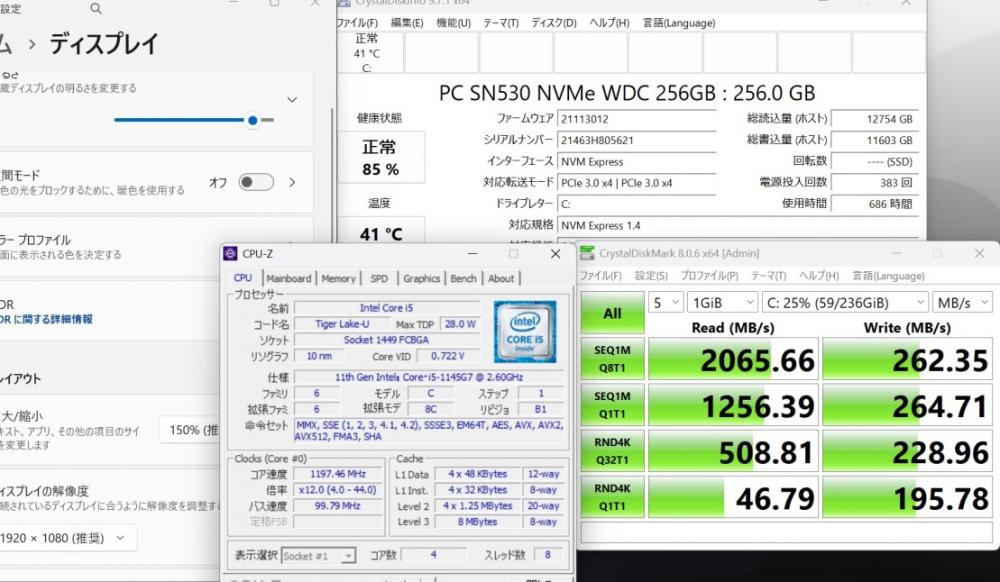Click the core speed 1197.46 MHz value

pos(337,474)
